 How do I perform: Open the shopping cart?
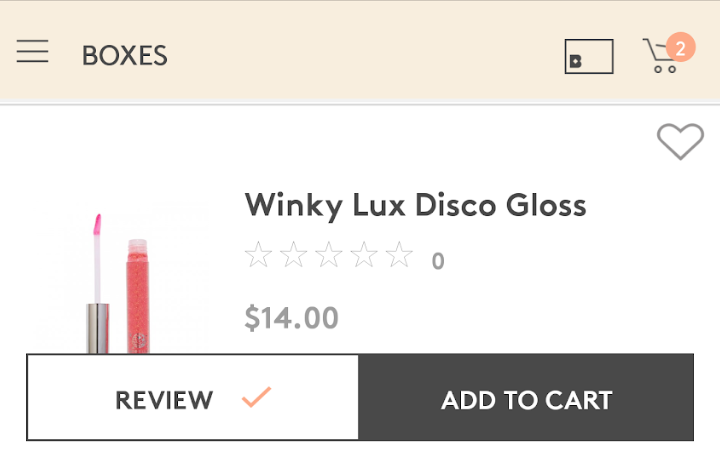660,56
